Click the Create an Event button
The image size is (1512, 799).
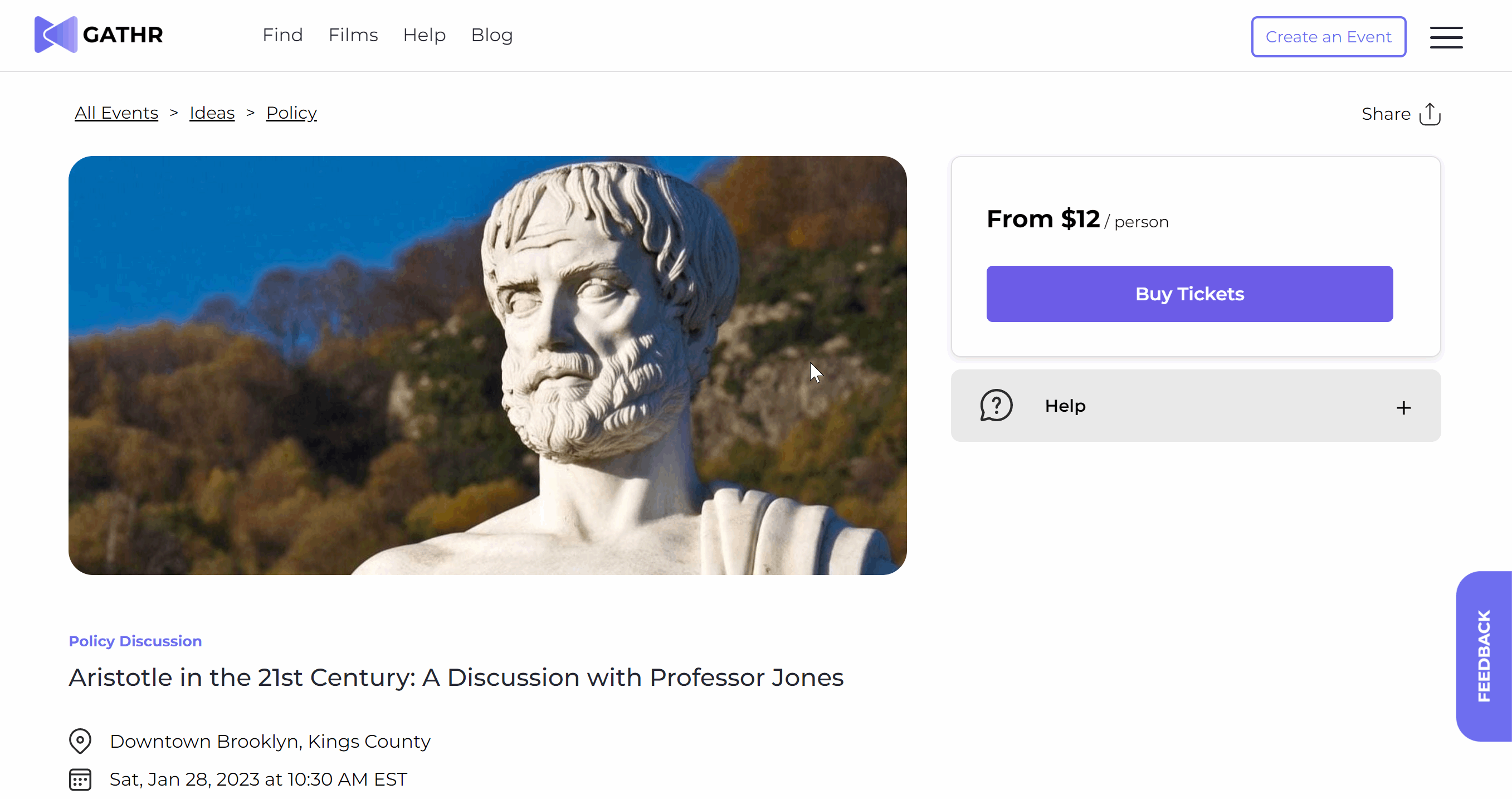(1328, 37)
